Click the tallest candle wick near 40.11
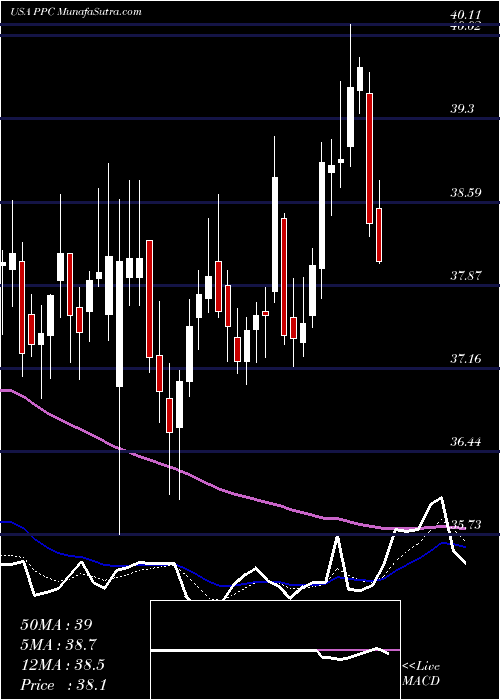500x700 pixels. point(350,96)
